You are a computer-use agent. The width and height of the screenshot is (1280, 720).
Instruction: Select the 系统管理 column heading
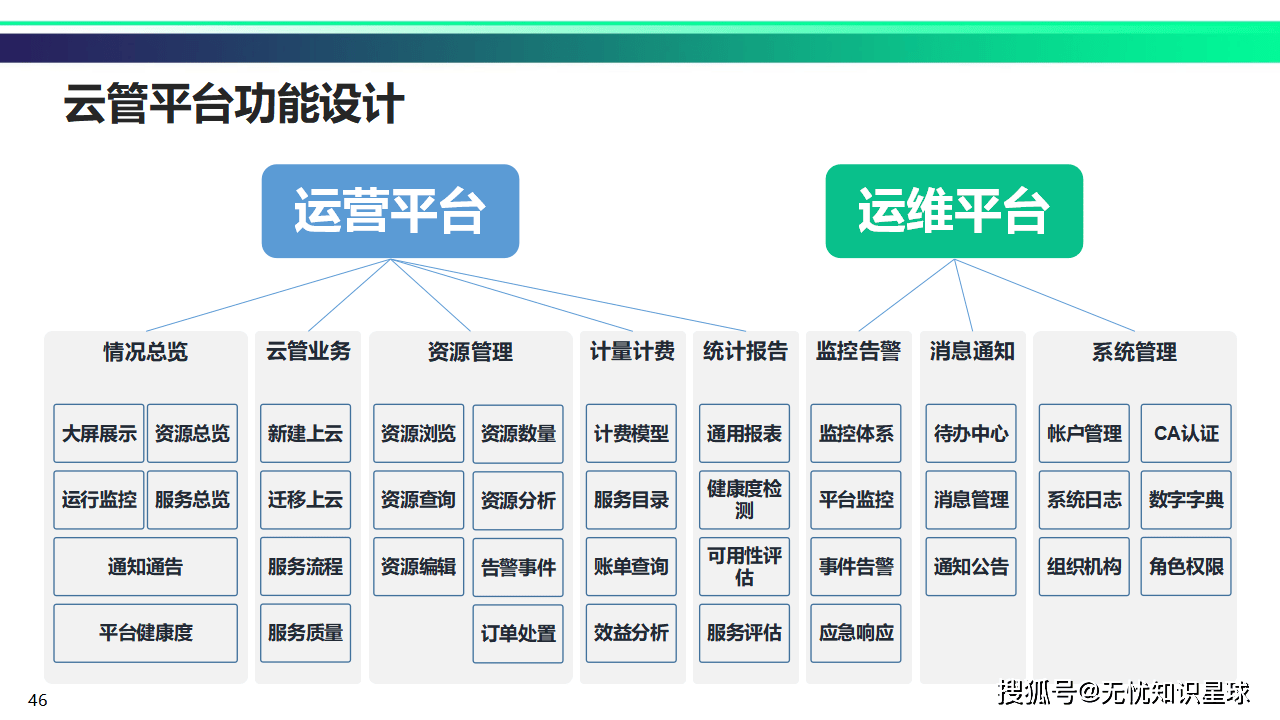pos(1134,352)
